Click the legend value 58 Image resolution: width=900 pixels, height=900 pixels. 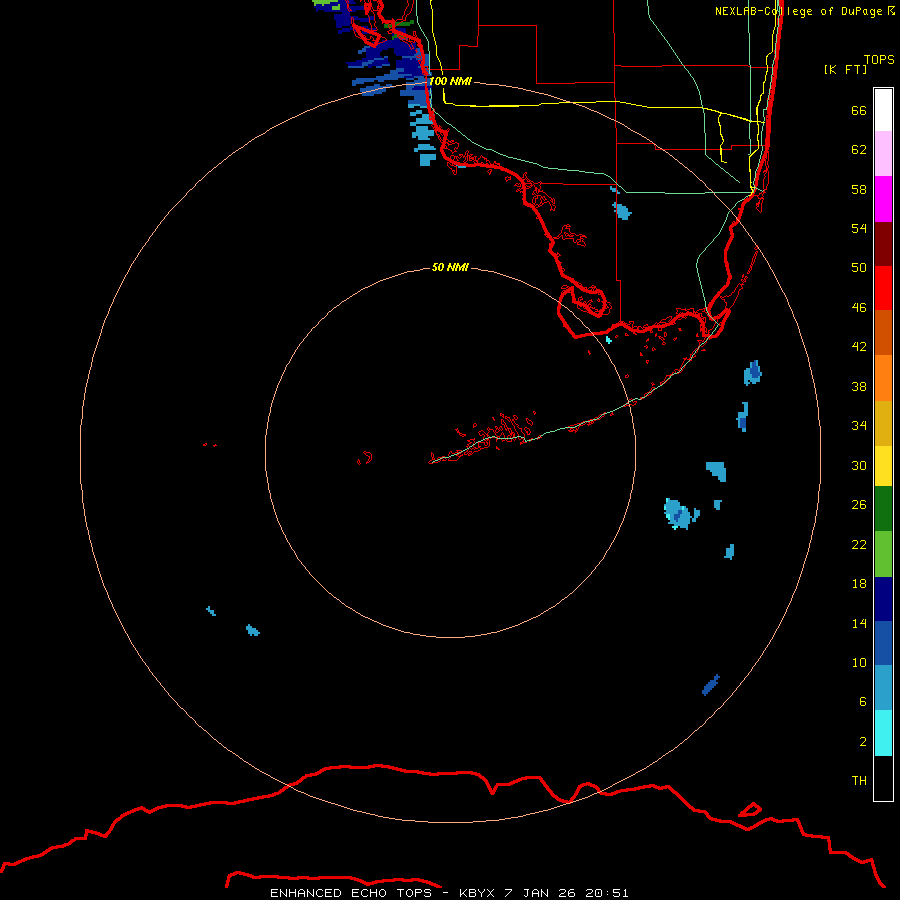point(859,189)
